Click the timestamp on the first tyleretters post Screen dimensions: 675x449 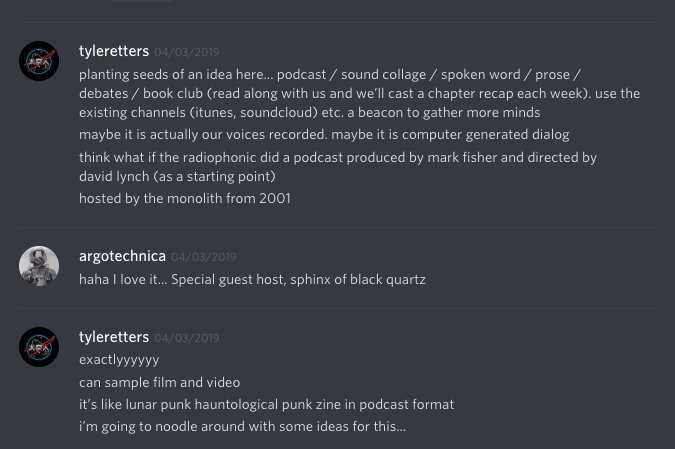click(187, 52)
